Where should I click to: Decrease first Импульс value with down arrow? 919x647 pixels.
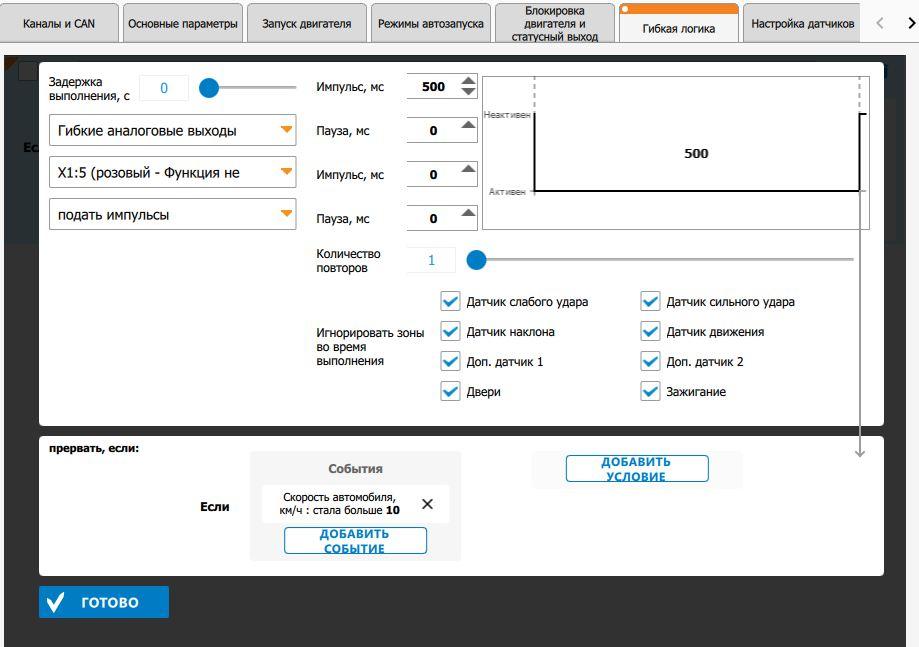point(468,92)
